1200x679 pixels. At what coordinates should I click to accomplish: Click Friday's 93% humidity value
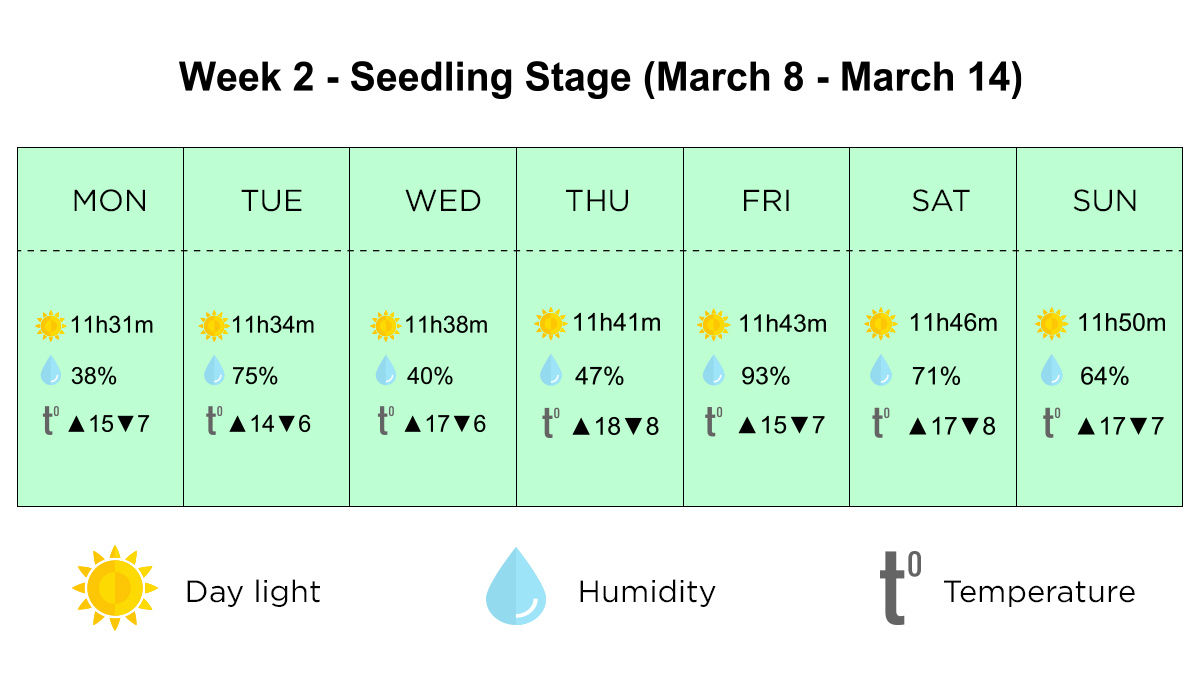click(x=765, y=376)
